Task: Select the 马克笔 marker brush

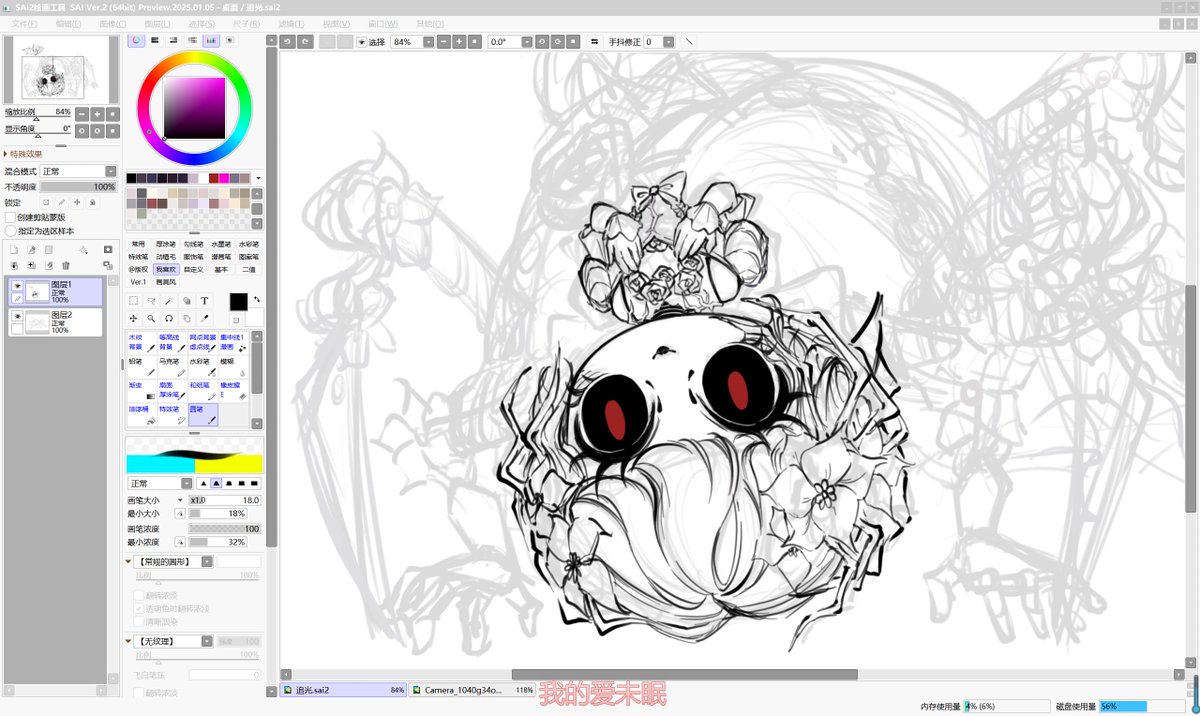Action: click(x=171, y=367)
